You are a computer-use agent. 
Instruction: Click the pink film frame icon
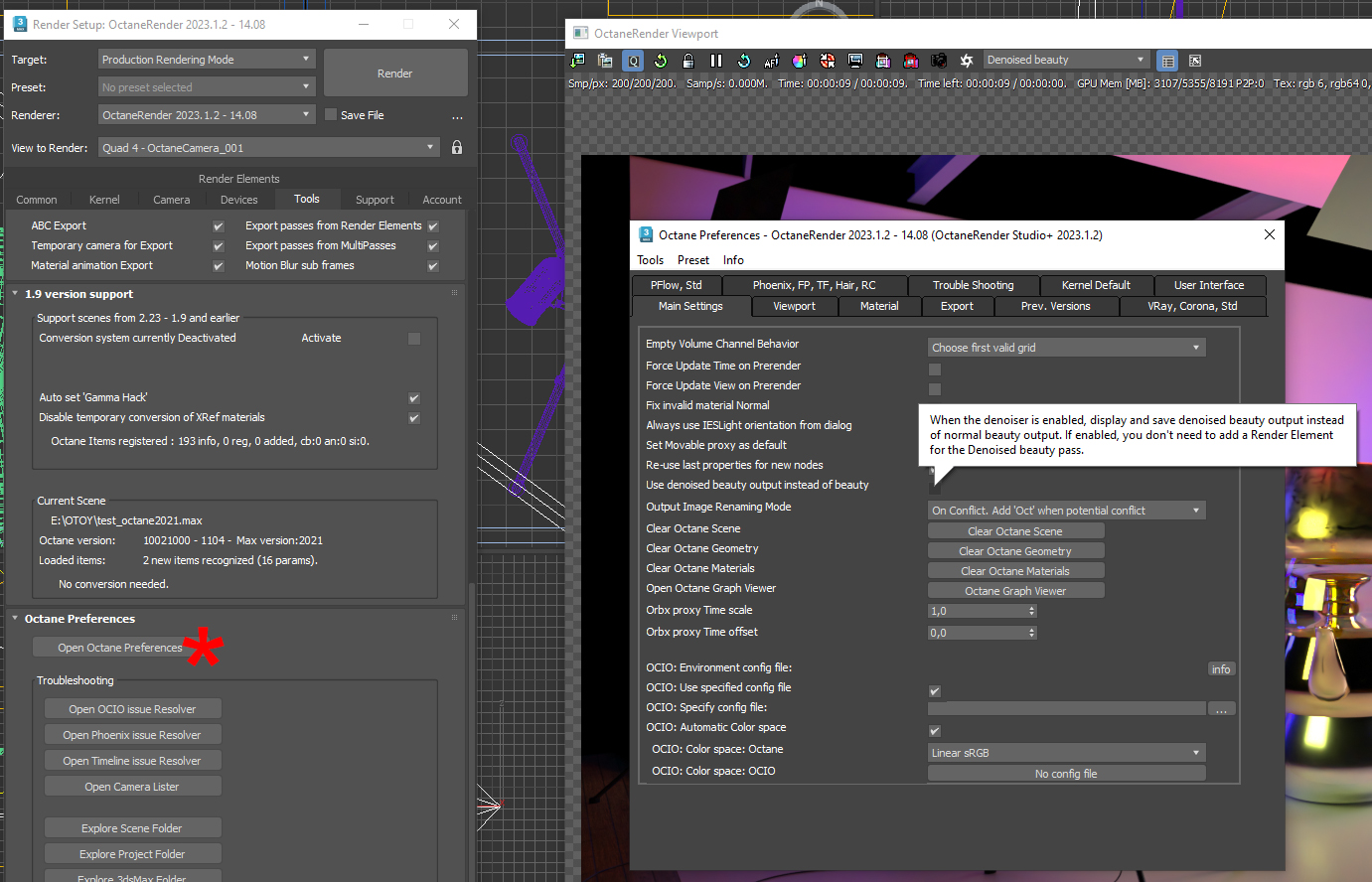(x=883, y=61)
